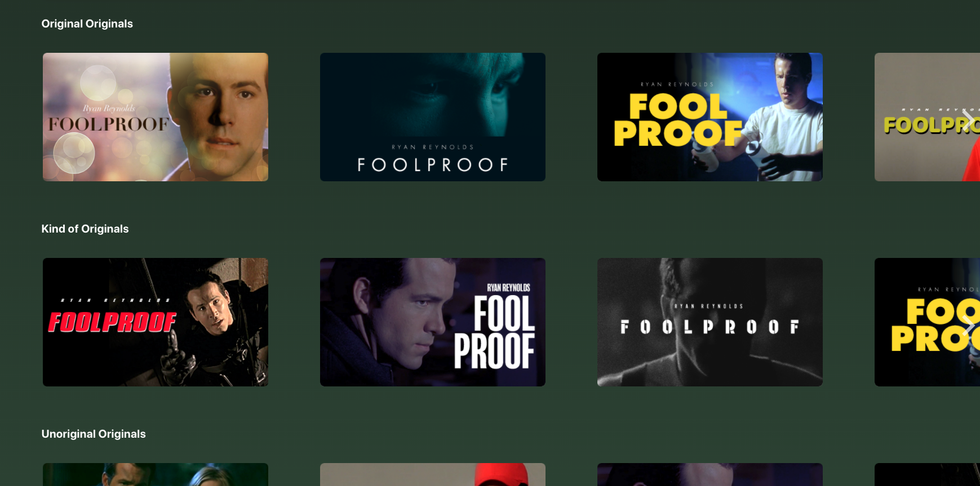Open the dark teal Foolproof poster
980x486 pixels.
[x=432, y=117]
